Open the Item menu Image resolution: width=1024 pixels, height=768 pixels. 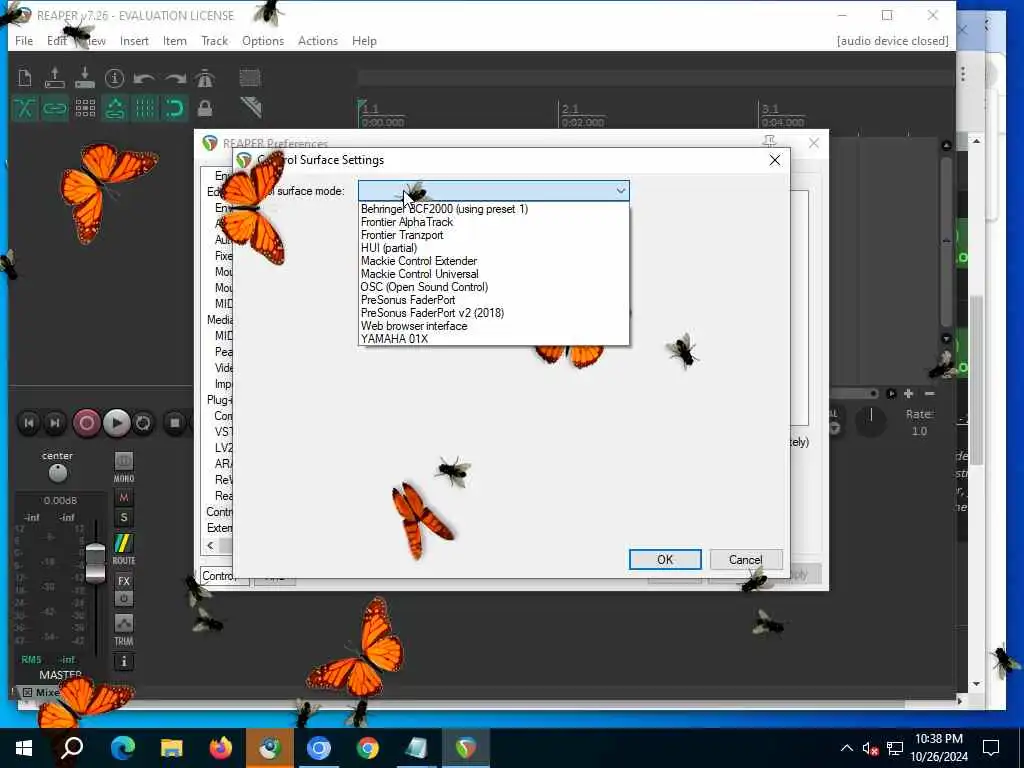(x=174, y=40)
